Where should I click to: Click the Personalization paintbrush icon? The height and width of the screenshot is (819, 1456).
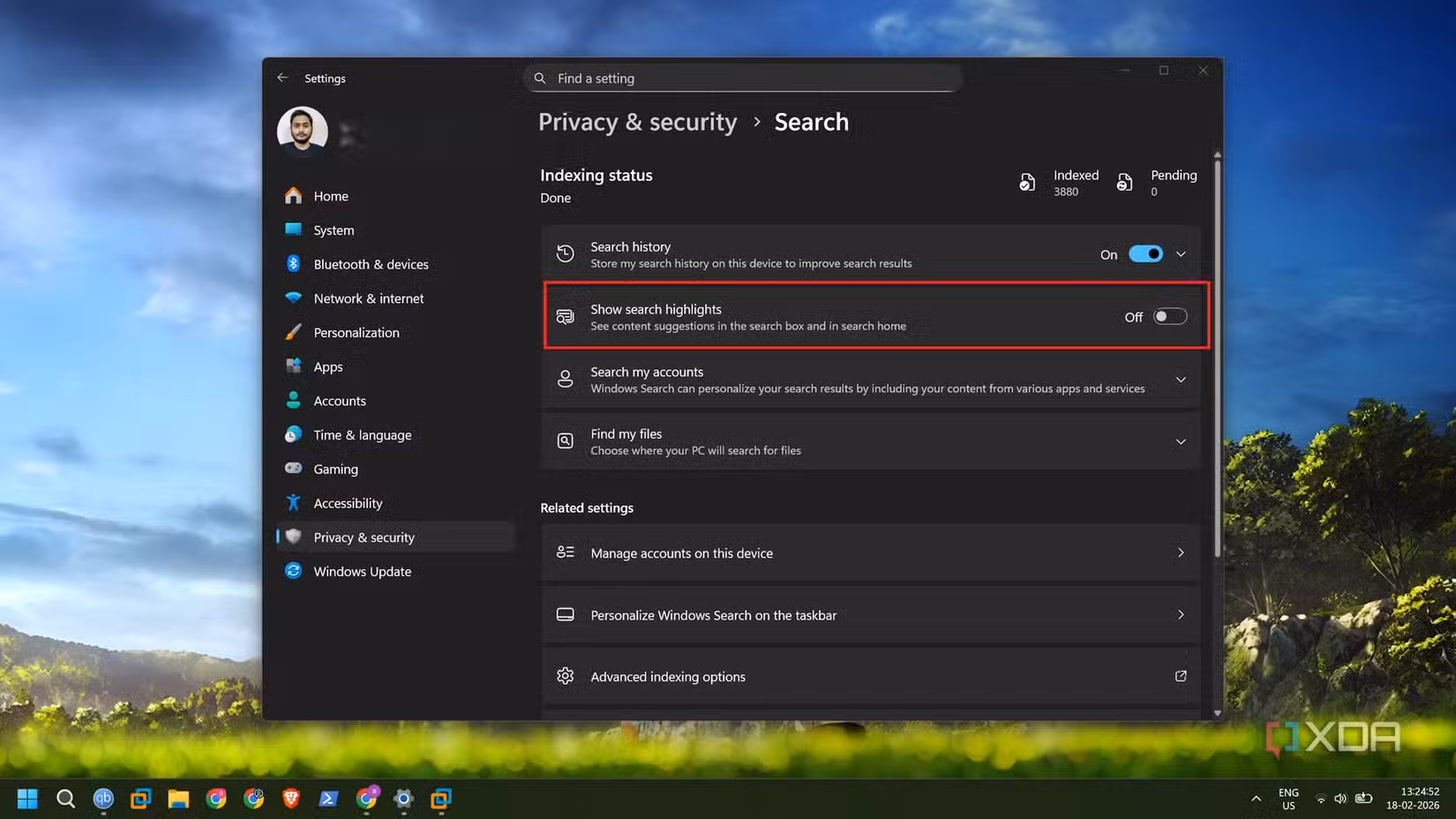294,332
